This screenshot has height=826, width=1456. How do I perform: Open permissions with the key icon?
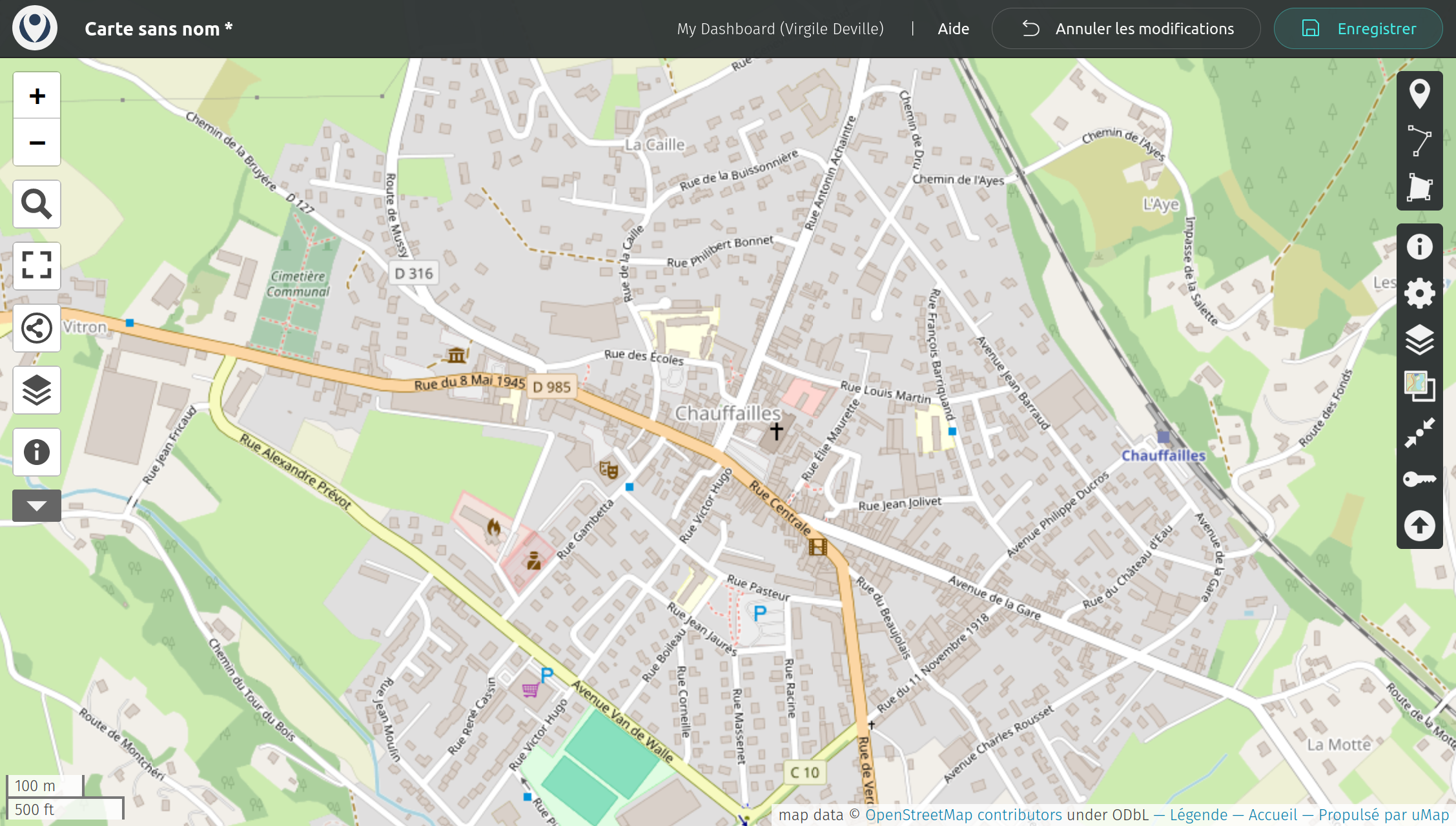1419,479
